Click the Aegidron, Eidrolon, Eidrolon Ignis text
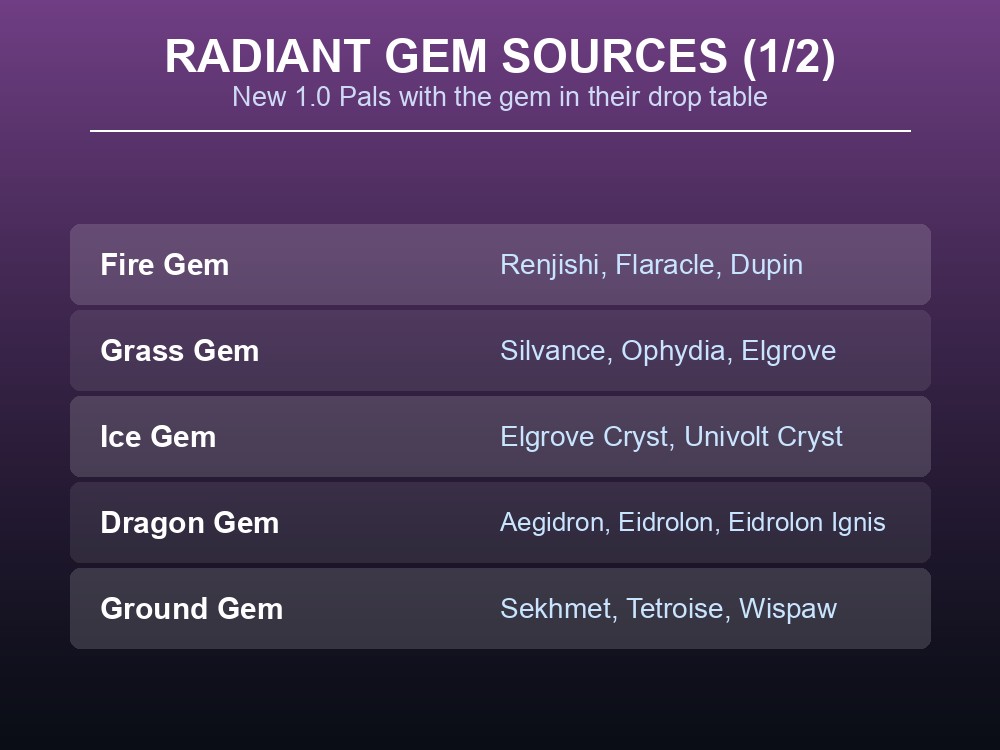This screenshot has height=750, width=1000. pyautogui.click(x=693, y=523)
